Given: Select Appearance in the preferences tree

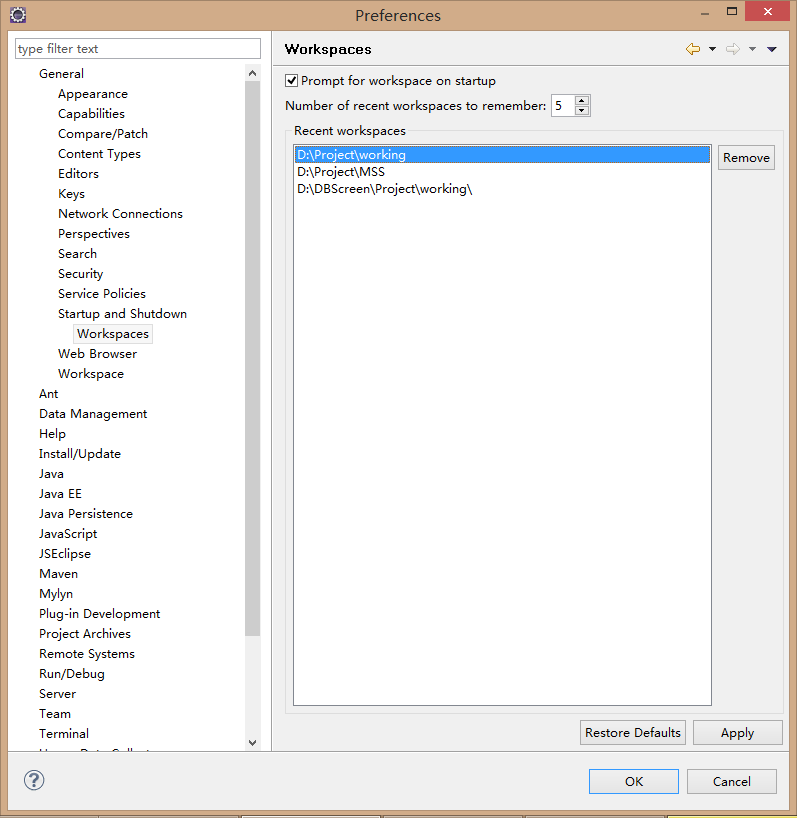Looking at the screenshot, I should 93,94.
